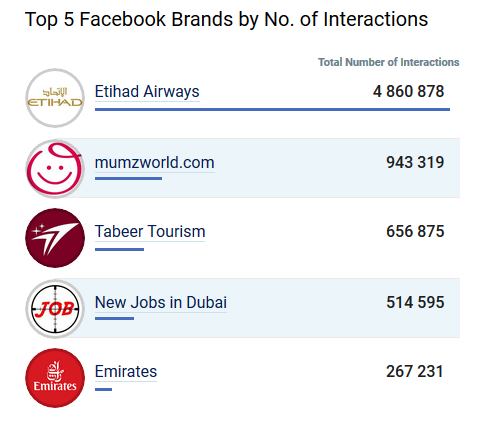The image size is (488, 428).
Task: Open the New Jobs in Dubai link
Action: click(x=161, y=302)
